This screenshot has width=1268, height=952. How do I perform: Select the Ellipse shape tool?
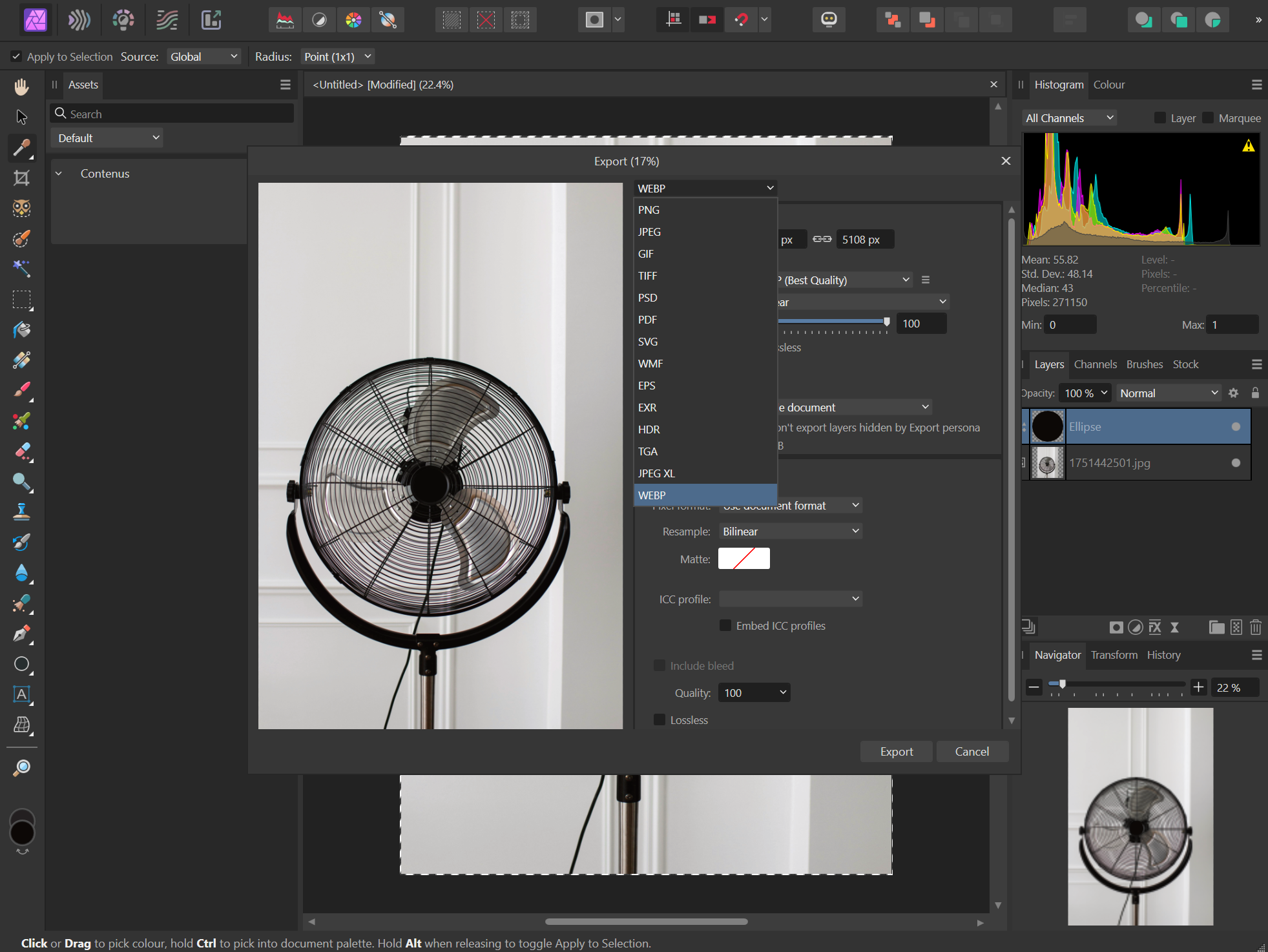[x=22, y=664]
